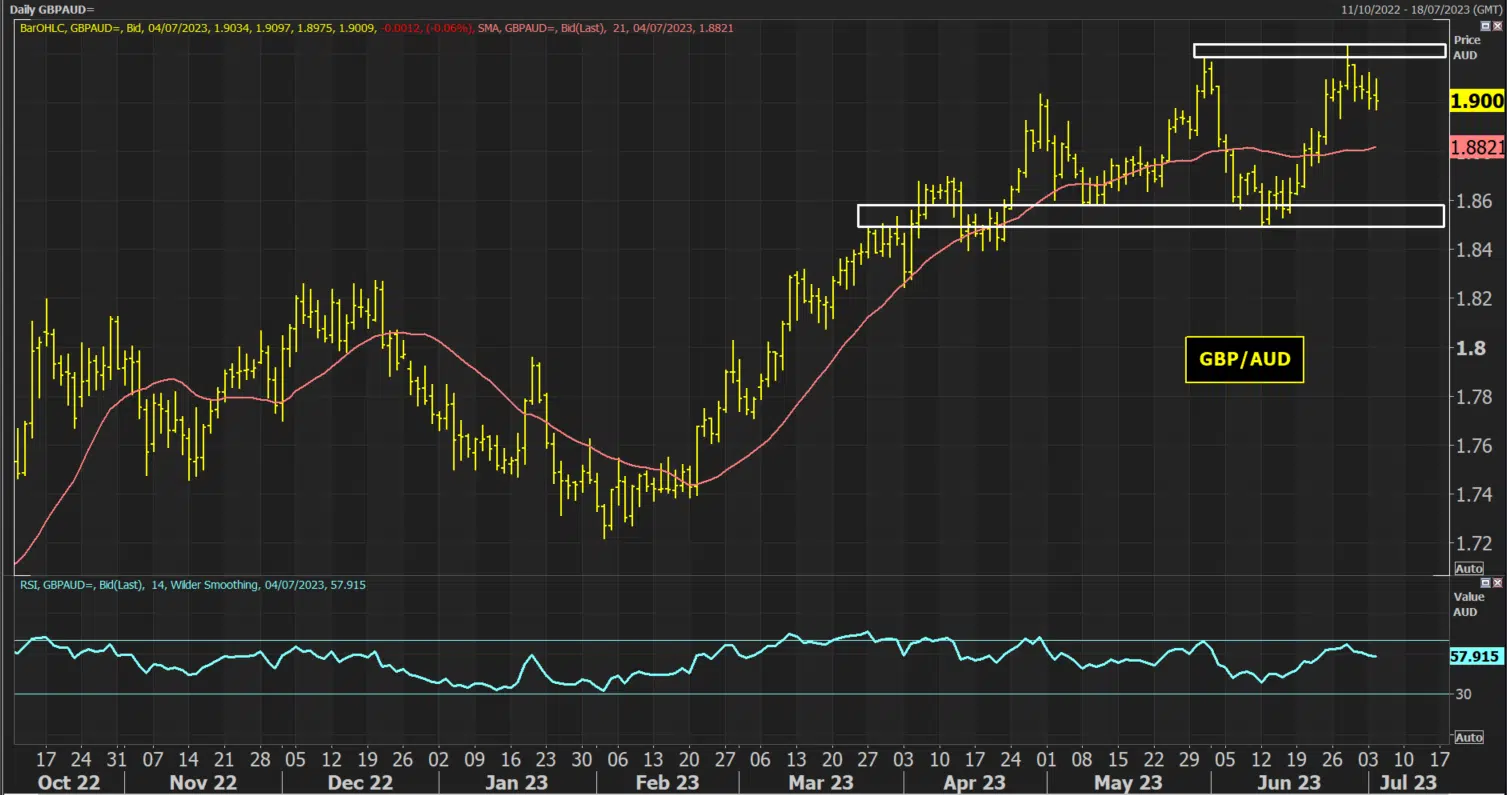Select the GBP/AUD text annotation box
The width and height of the screenshot is (1507, 795).
click(x=1244, y=359)
